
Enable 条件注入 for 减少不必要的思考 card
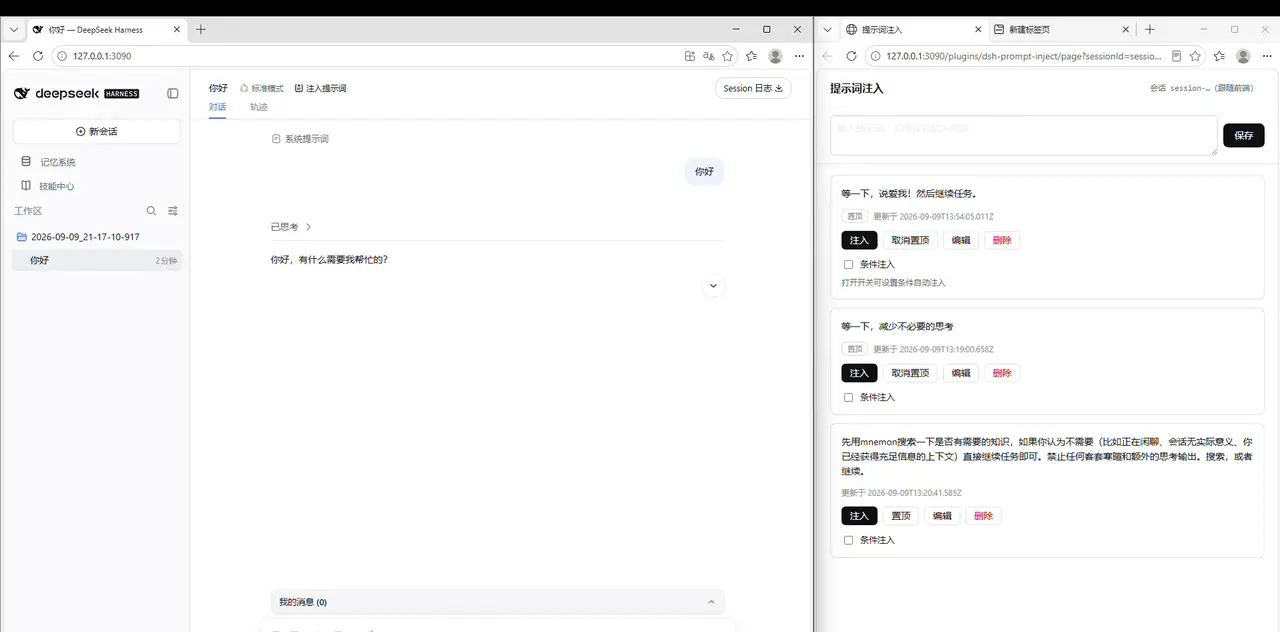tap(849, 397)
